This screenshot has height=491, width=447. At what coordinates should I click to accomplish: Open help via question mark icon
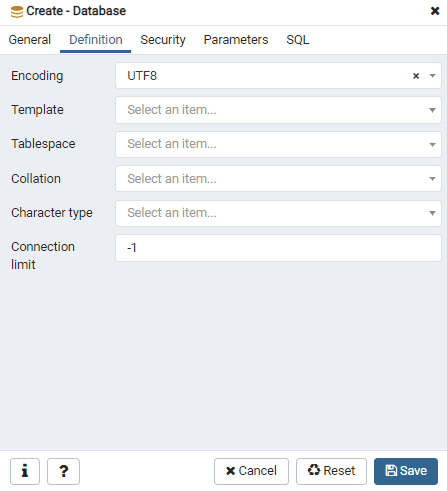pos(63,471)
